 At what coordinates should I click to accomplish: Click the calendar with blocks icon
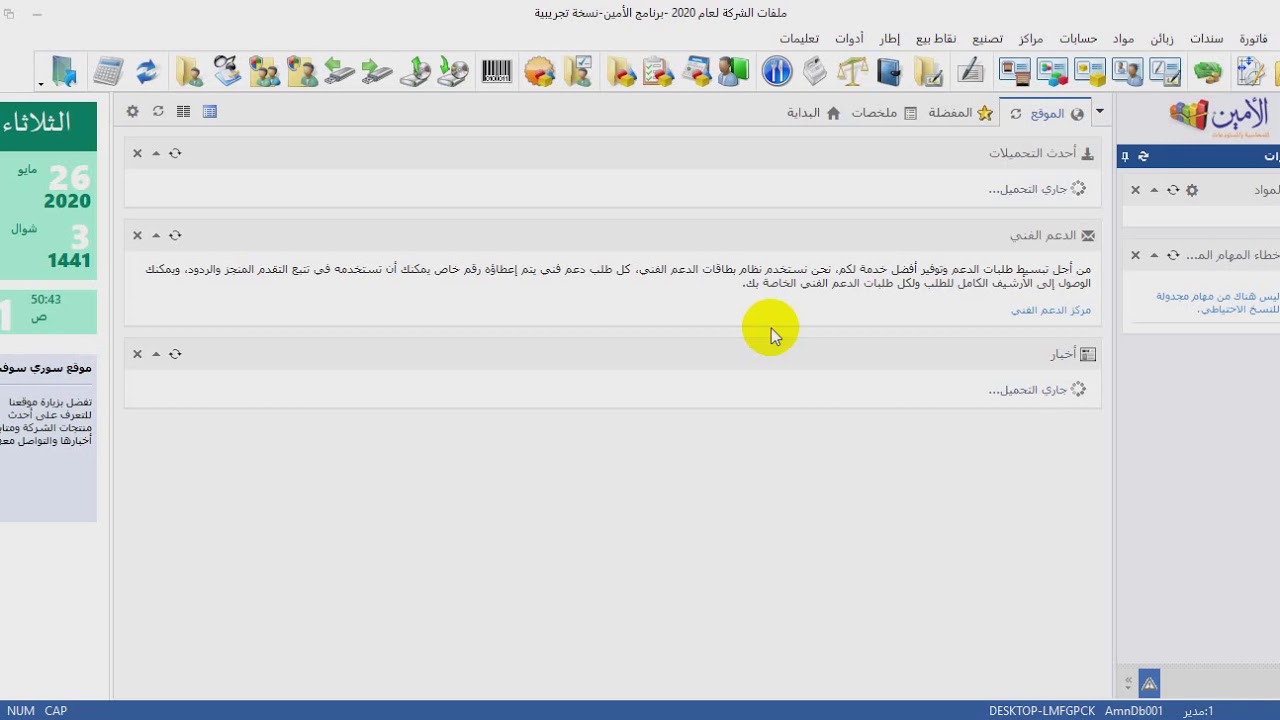click(x=697, y=72)
